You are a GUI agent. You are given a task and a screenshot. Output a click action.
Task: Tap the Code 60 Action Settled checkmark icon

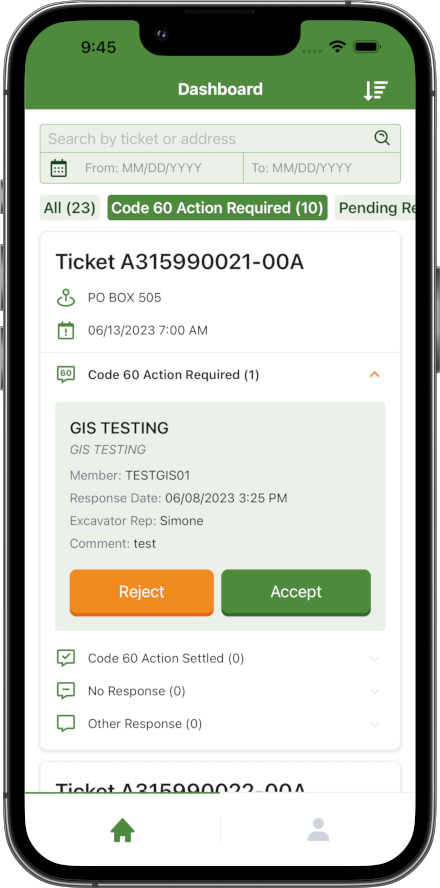(66, 658)
